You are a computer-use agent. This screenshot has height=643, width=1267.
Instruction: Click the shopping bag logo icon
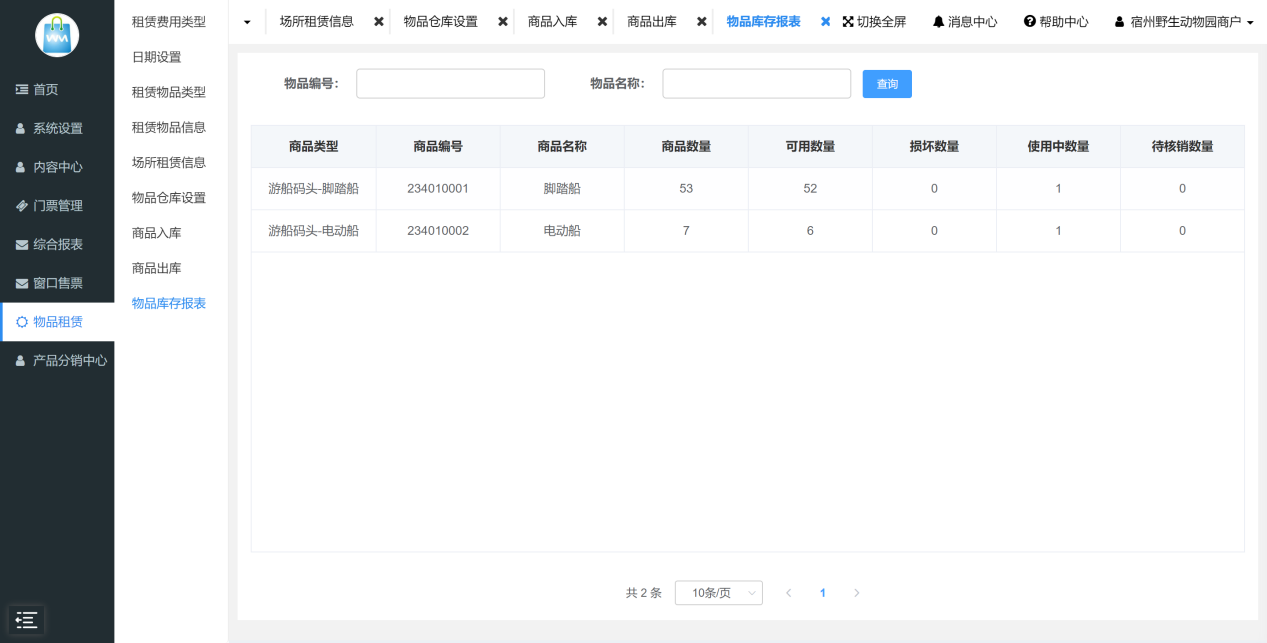tap(57, 35)
